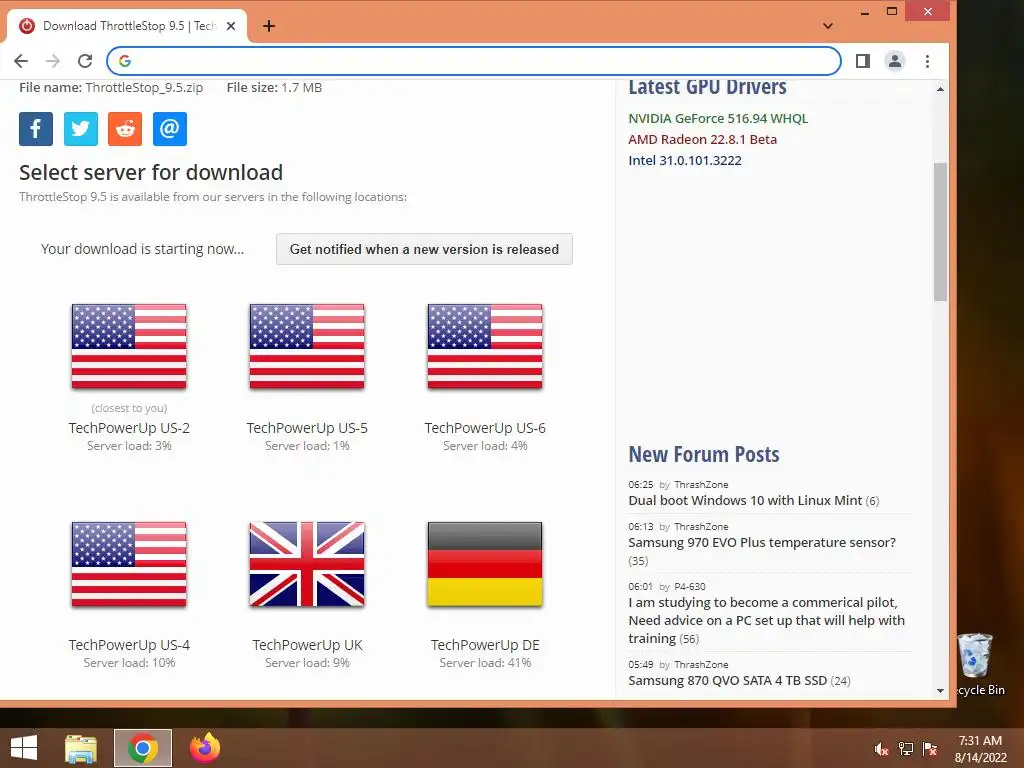This screenshot has width=1024, height=768.
Task: Share the page on Reddit
Action: click(125, 129)
